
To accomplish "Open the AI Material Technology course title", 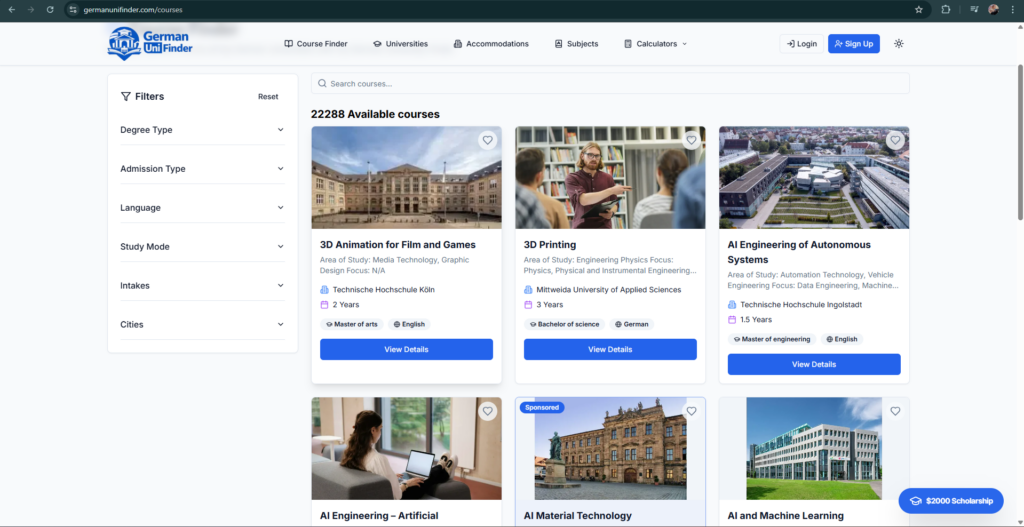I will [x=577, y=515].
